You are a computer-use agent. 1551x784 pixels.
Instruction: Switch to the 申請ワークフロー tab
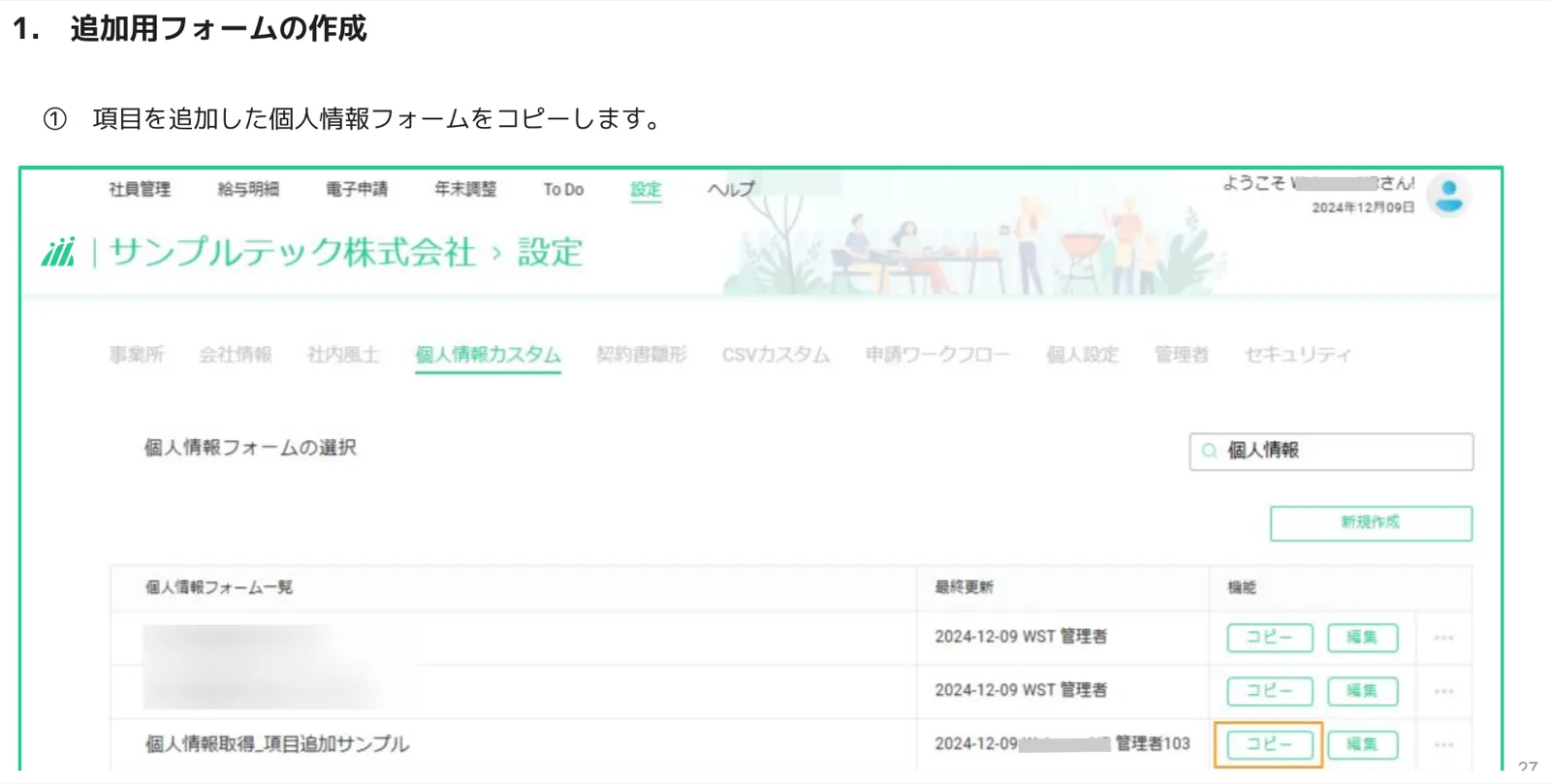pyautogui.click(x=937, y=355)
